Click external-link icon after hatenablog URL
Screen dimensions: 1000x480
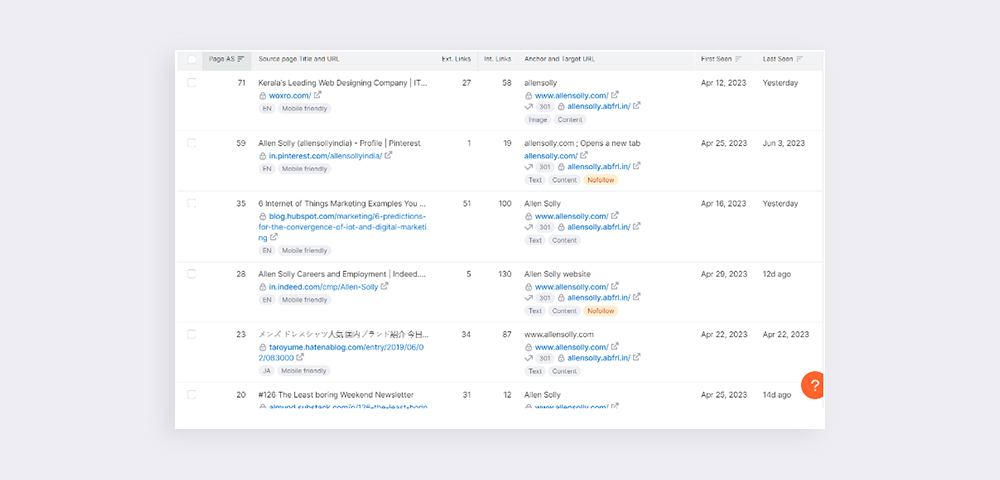click(300, 358)
